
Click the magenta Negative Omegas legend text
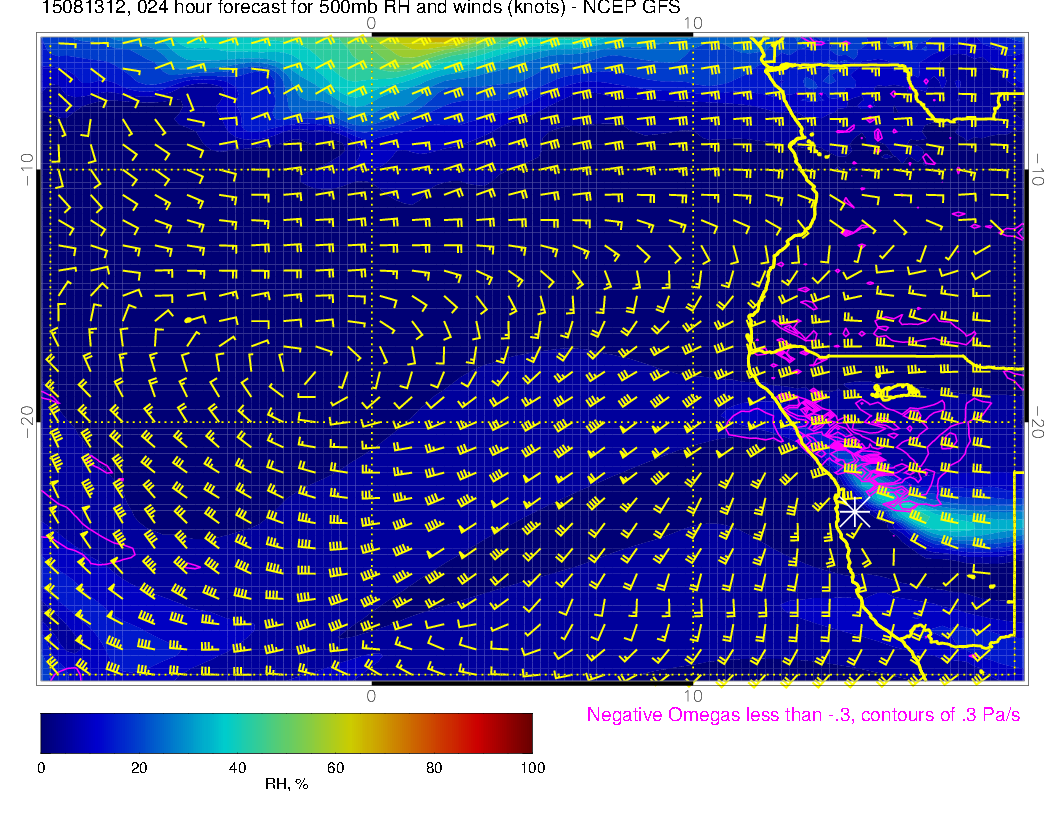coord(803,715)
